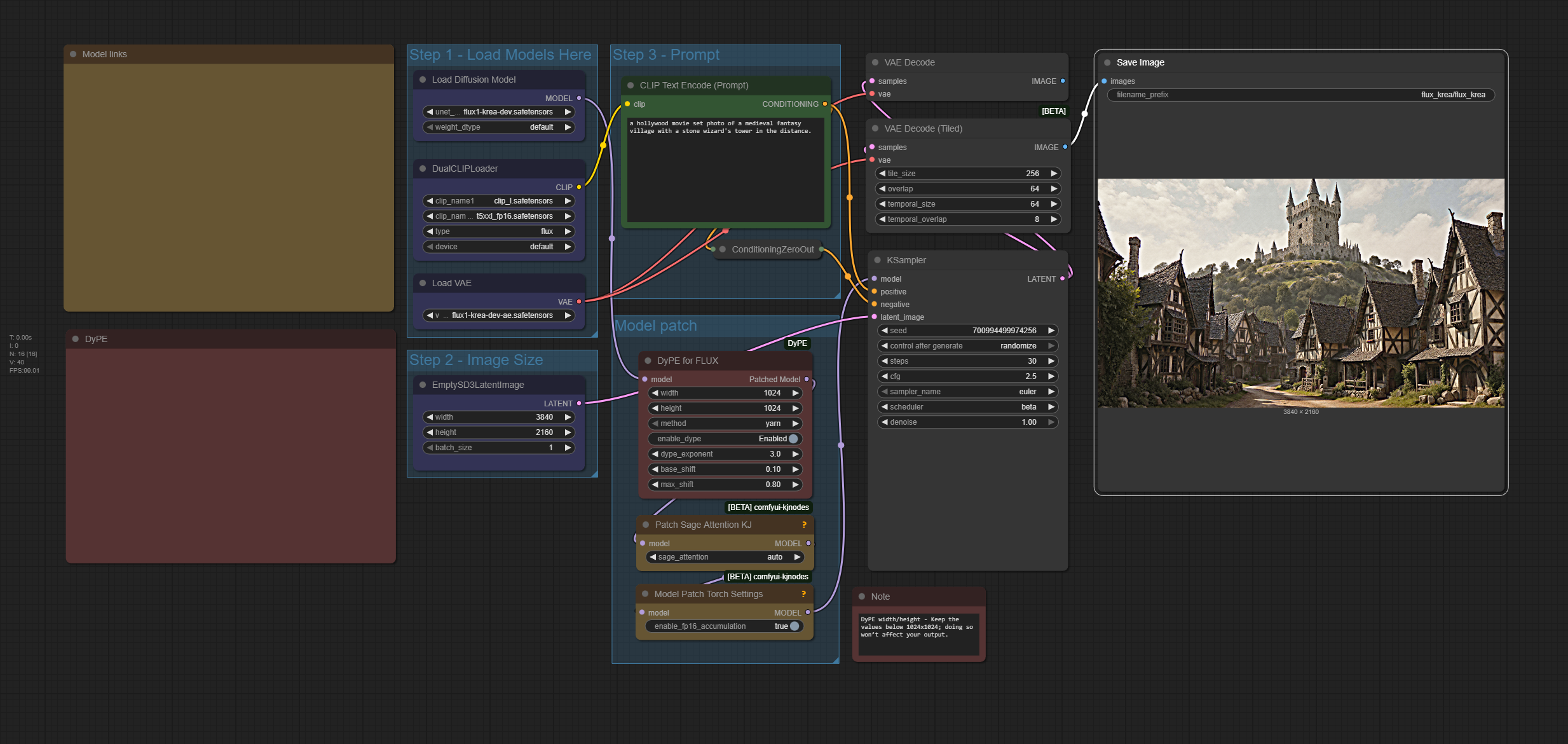This screenshot has height=744, width=1568.
Task: Click left arrow to decrease latent width 3840
Action: coord(430,417)
